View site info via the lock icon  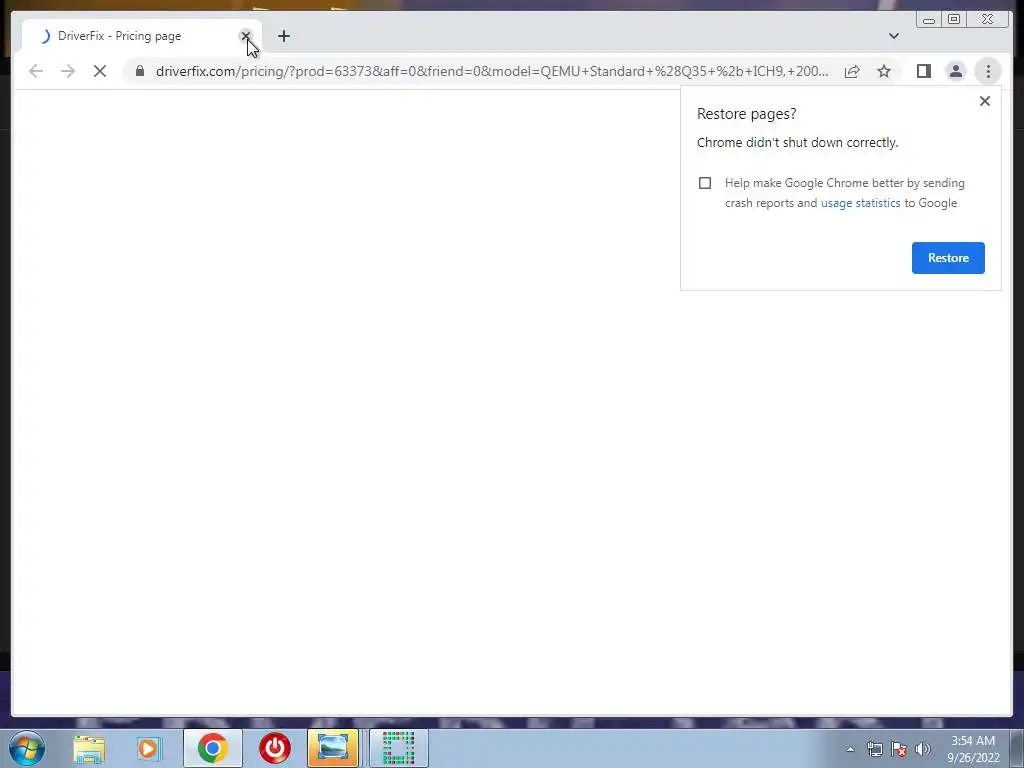pyautogui.click(x=140, y=71)
